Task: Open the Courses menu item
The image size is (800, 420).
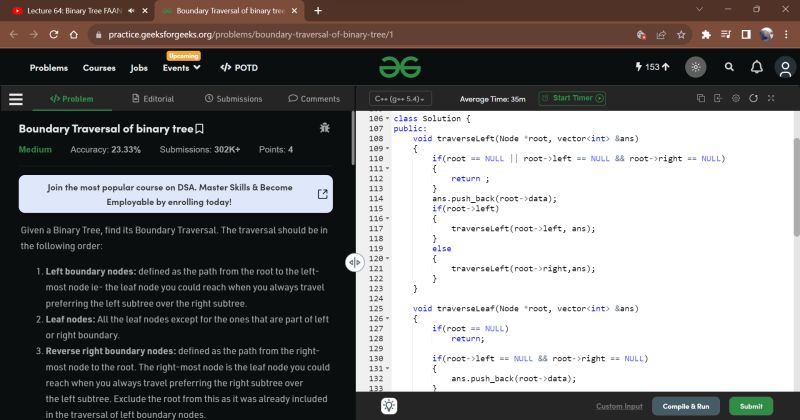Action: pos(99,68)
